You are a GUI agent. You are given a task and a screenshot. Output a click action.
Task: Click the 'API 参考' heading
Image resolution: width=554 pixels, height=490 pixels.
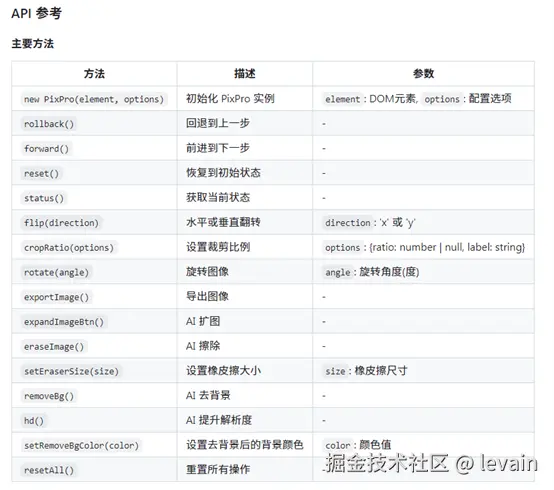(36, 13)
